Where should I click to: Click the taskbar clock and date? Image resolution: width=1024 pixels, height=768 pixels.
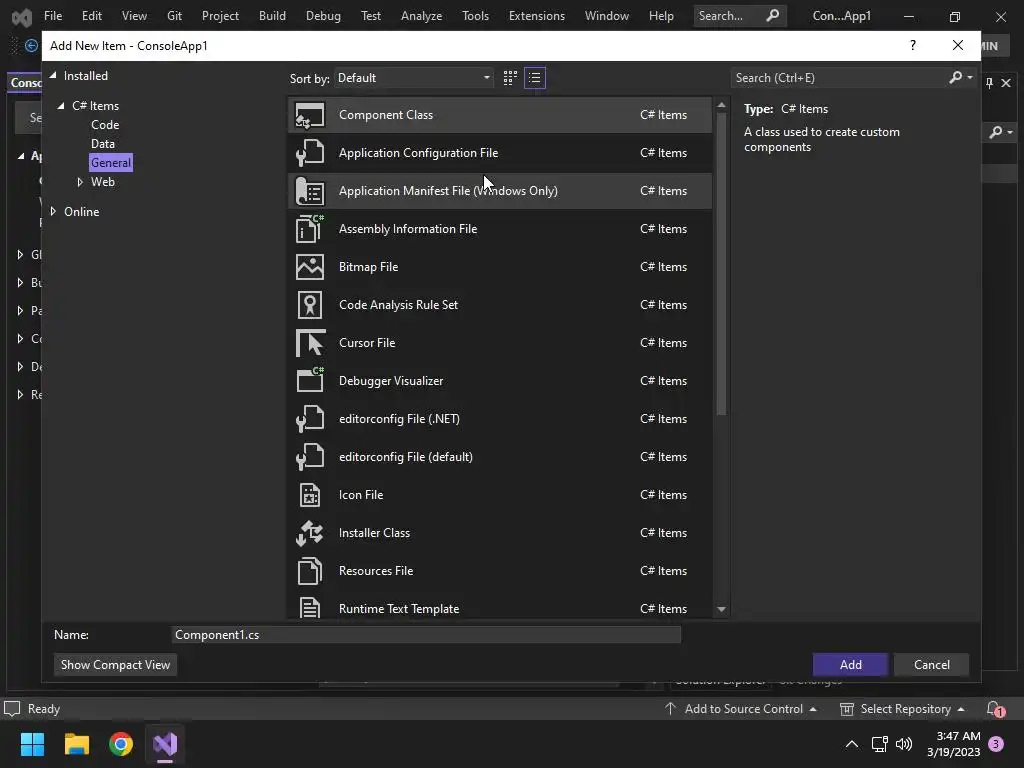coord(953,744)
